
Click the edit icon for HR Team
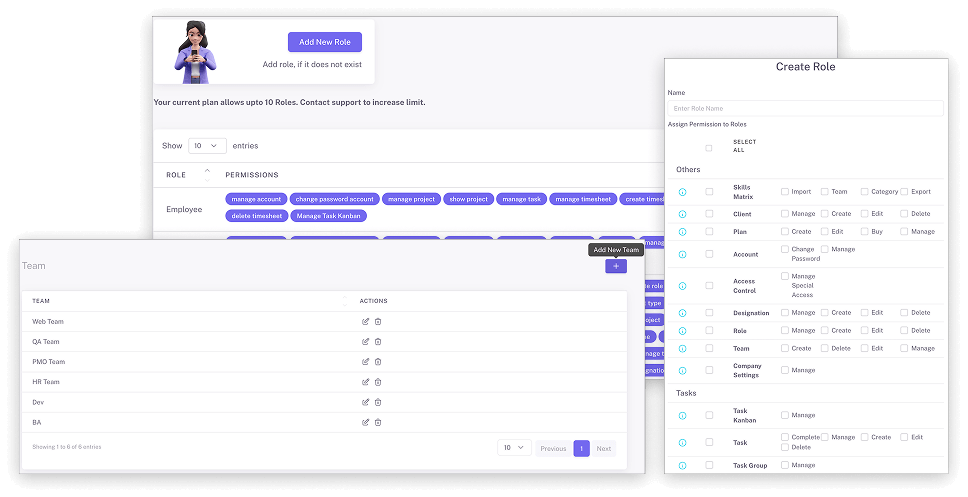[365, 382]
